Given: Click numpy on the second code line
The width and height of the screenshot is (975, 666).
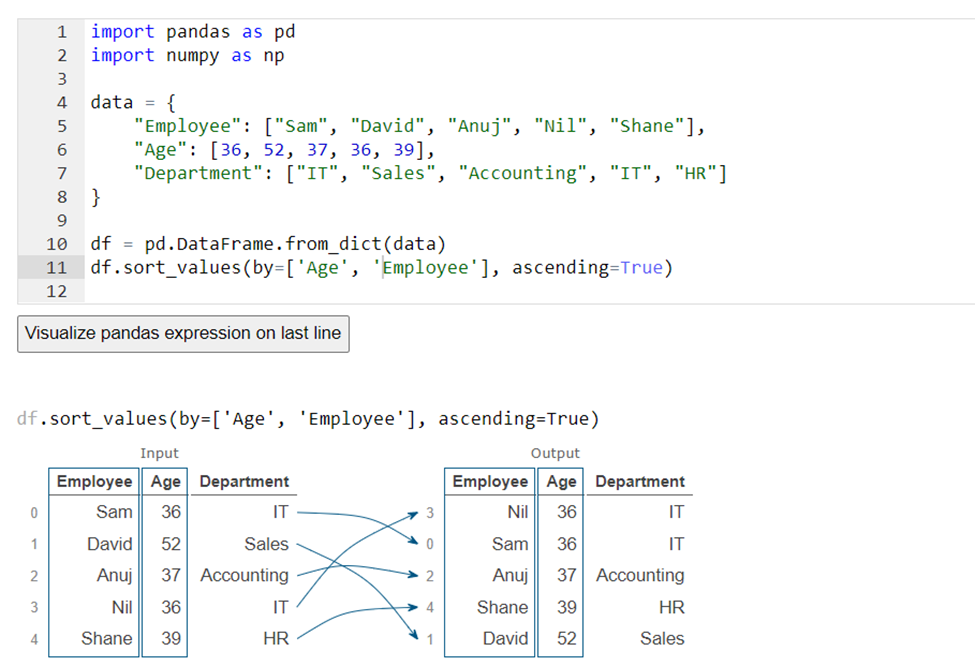Looking at the screenshot, I should pyautogui.click(x=188, y=55).
